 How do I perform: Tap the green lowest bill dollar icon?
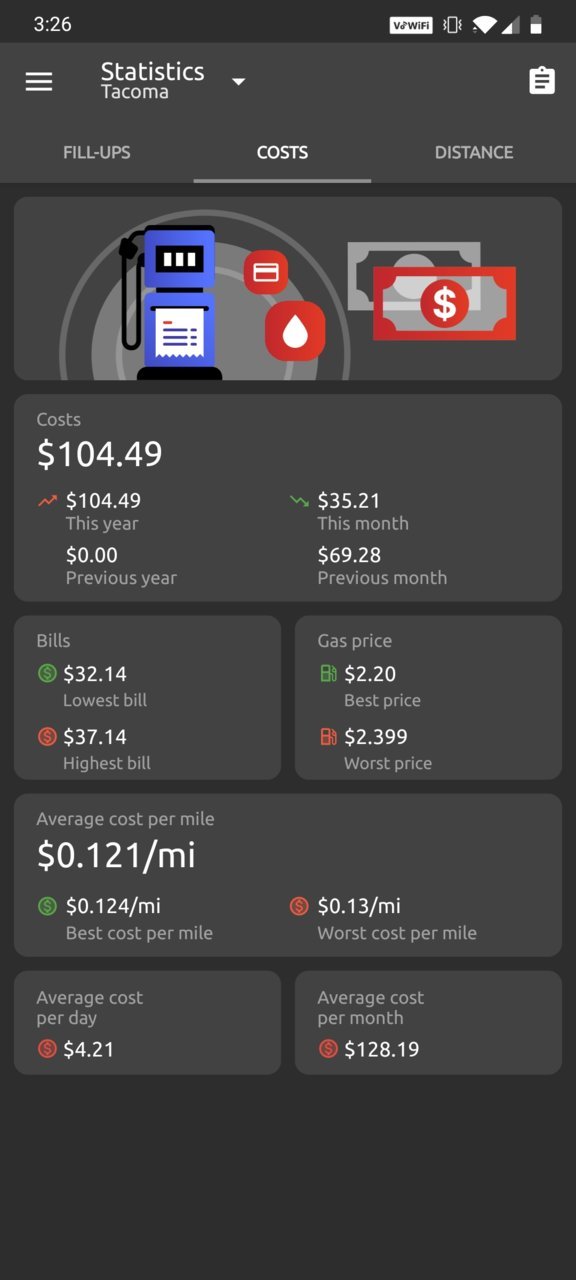[x=47, y=674]
